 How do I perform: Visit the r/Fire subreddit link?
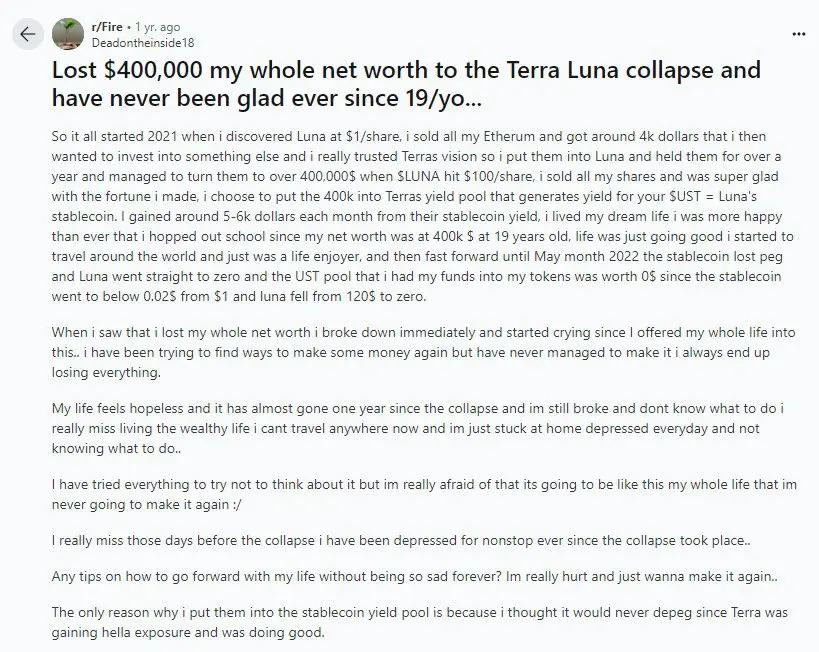[x=107, y=27]
